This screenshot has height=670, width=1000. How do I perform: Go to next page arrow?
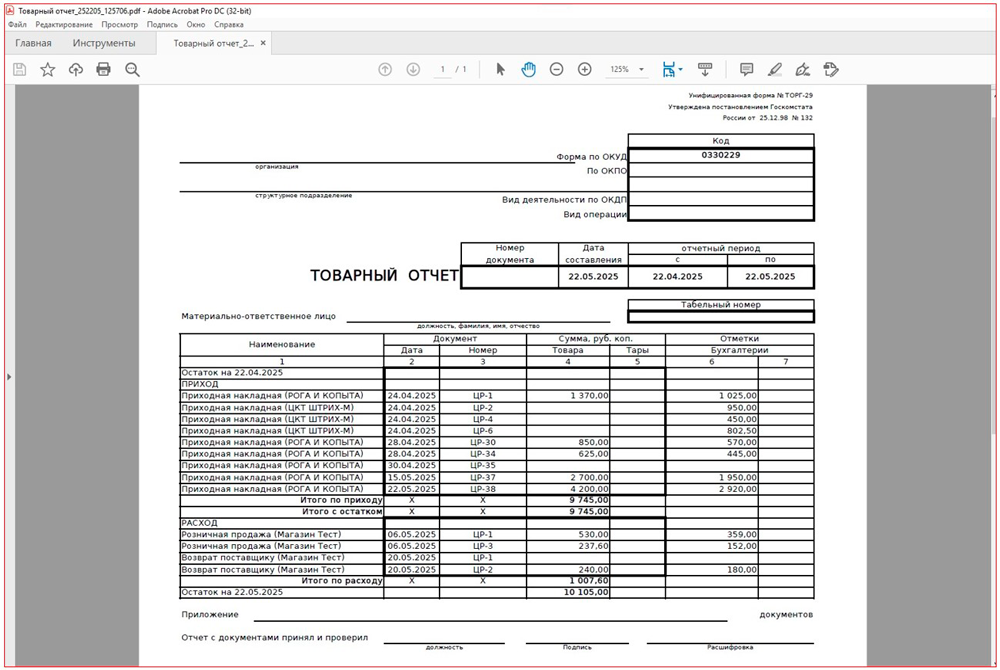click(413, 69)
